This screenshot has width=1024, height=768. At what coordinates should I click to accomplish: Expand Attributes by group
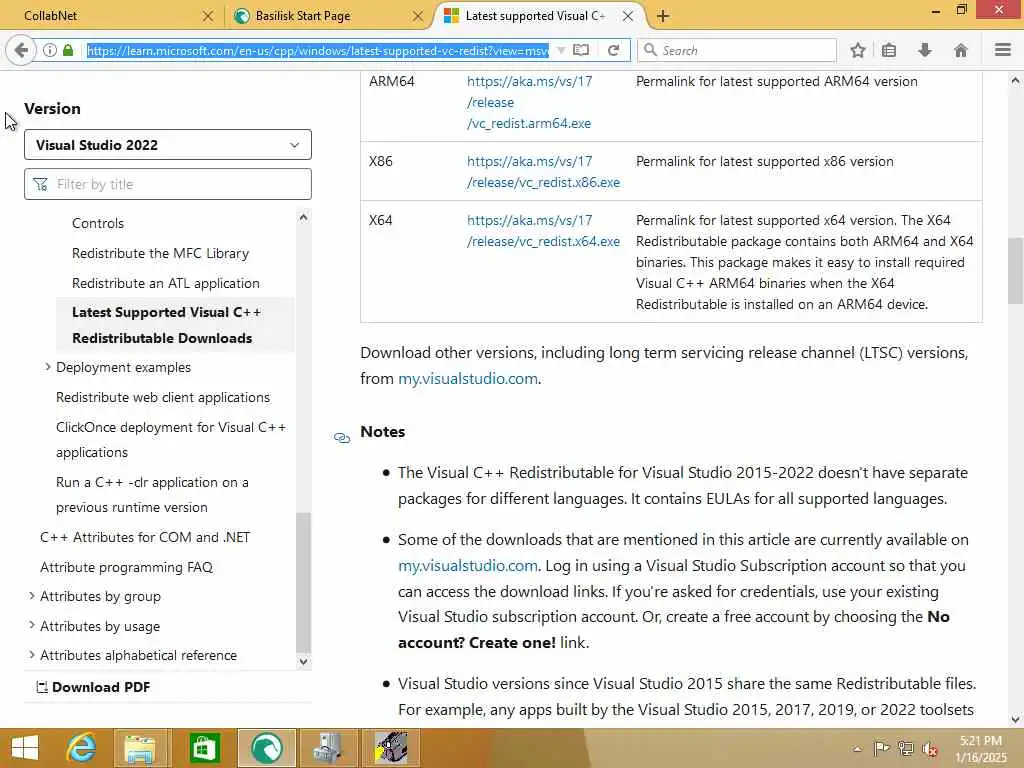31,596
